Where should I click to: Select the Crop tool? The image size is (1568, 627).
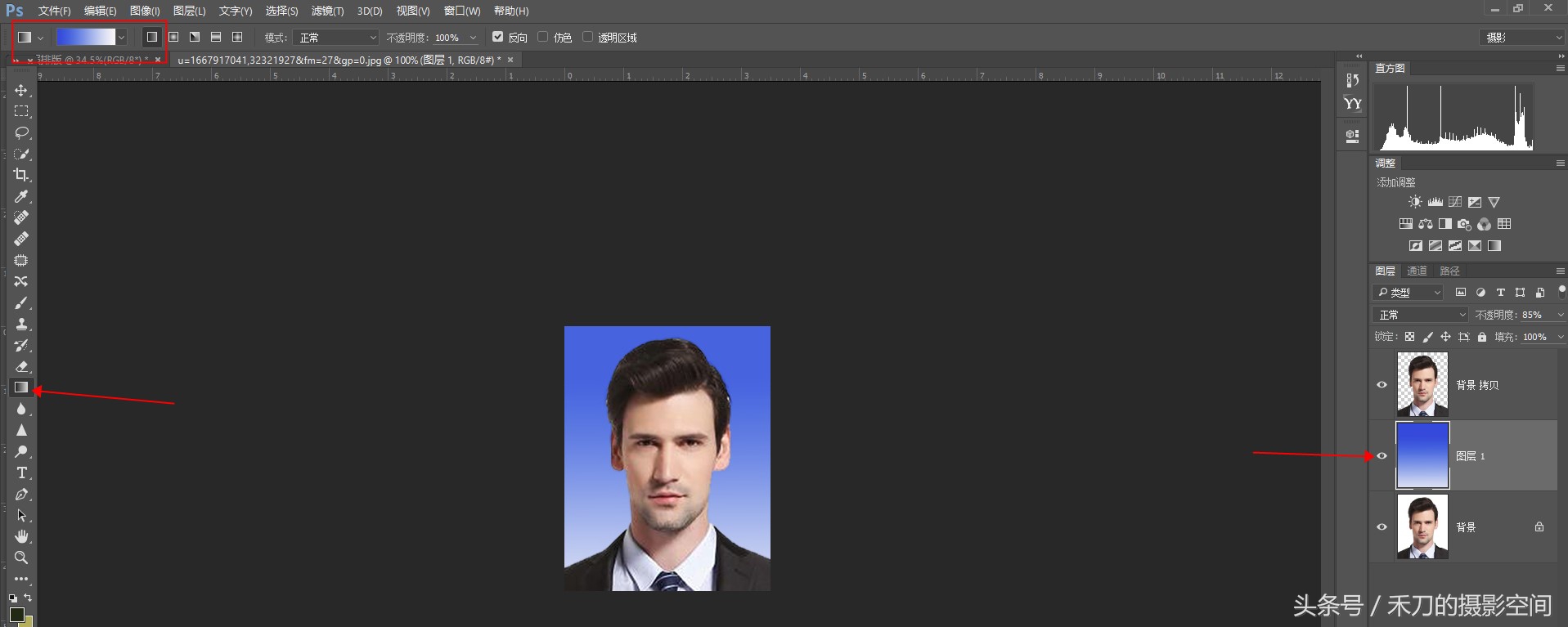click(21, 175)
